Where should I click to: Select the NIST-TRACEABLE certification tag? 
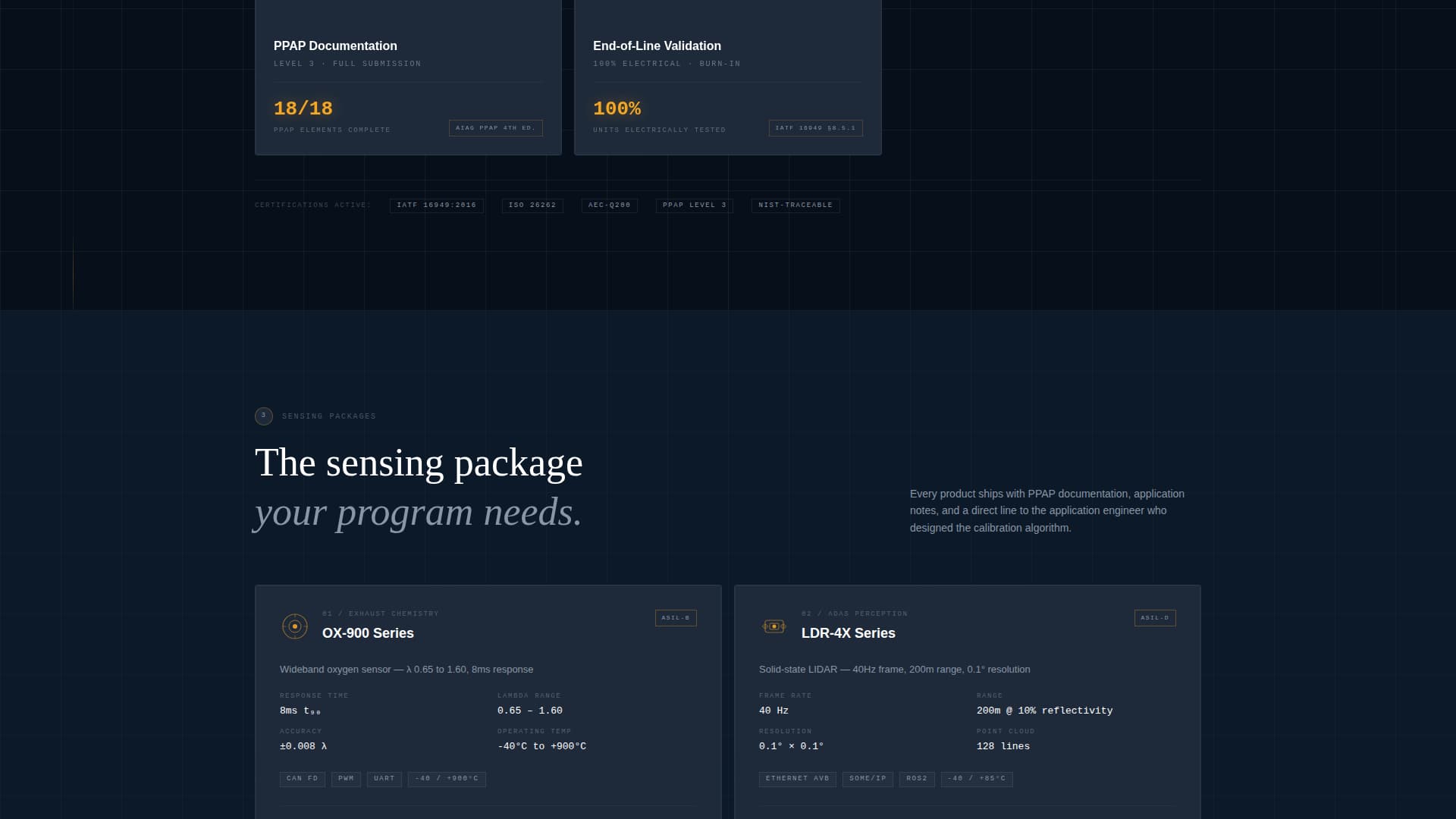click(x=795, y=205)
